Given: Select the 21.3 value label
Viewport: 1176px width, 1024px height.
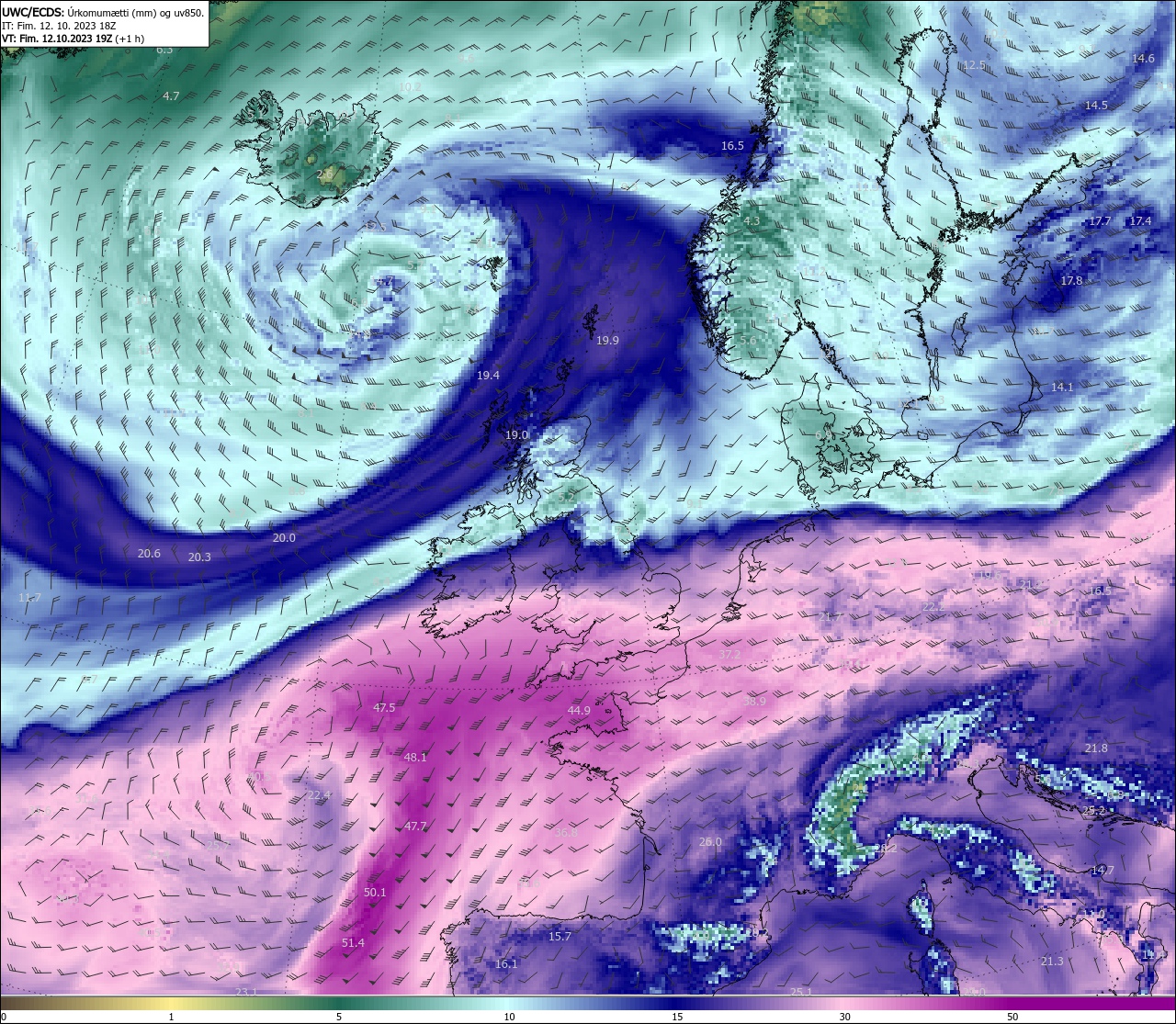Looking at the screenshot, I should (x=1052, y=962).
